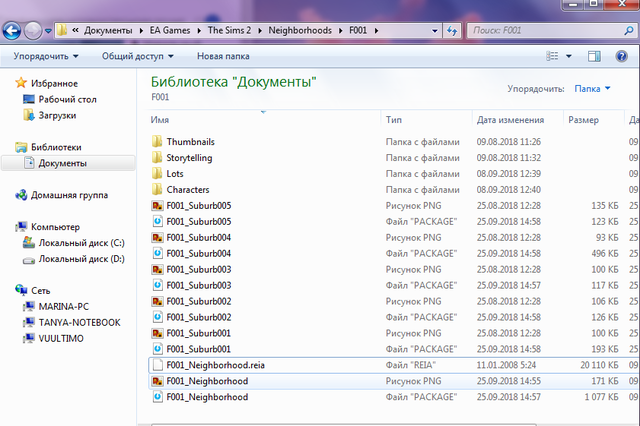Click the Back navigation arrow button
Screen dimensions: 640x426
click(14, 30)
